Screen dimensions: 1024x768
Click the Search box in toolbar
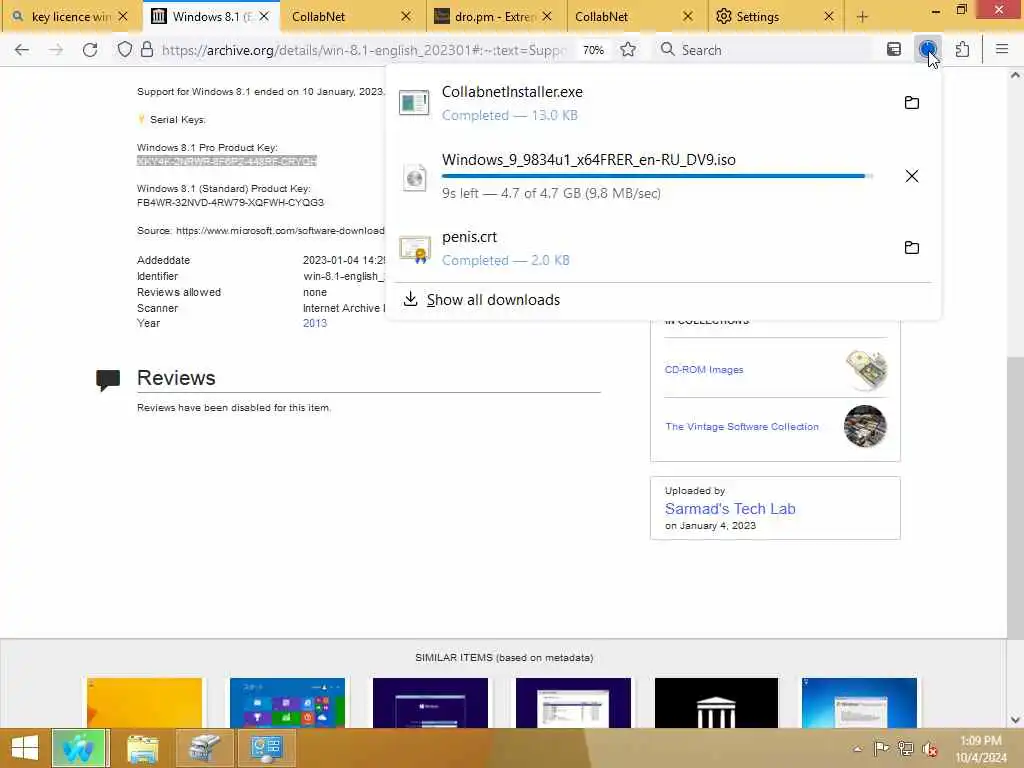pyautogui.click(x=764, y=50)
